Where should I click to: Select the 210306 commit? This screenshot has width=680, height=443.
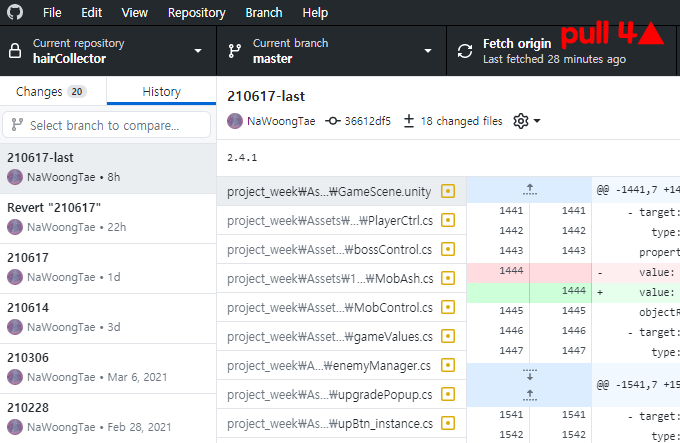(x=108, y=368)
